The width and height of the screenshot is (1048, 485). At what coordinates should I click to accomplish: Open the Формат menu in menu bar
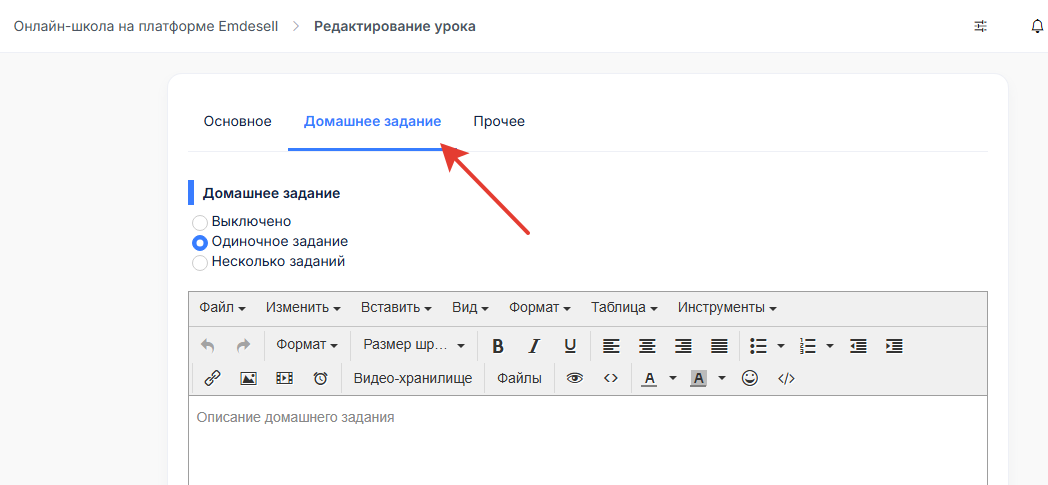coord(540,308)
